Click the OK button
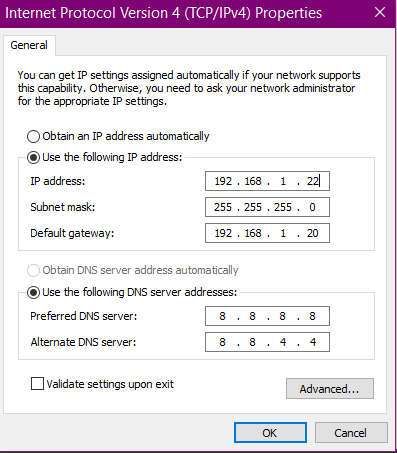Image resolution: width=397 pixels, height=453 pixels. click(270, 433)
